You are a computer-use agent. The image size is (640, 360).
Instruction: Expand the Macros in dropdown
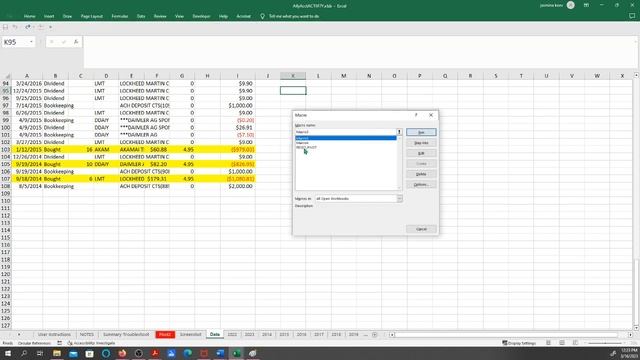(400, 198)
